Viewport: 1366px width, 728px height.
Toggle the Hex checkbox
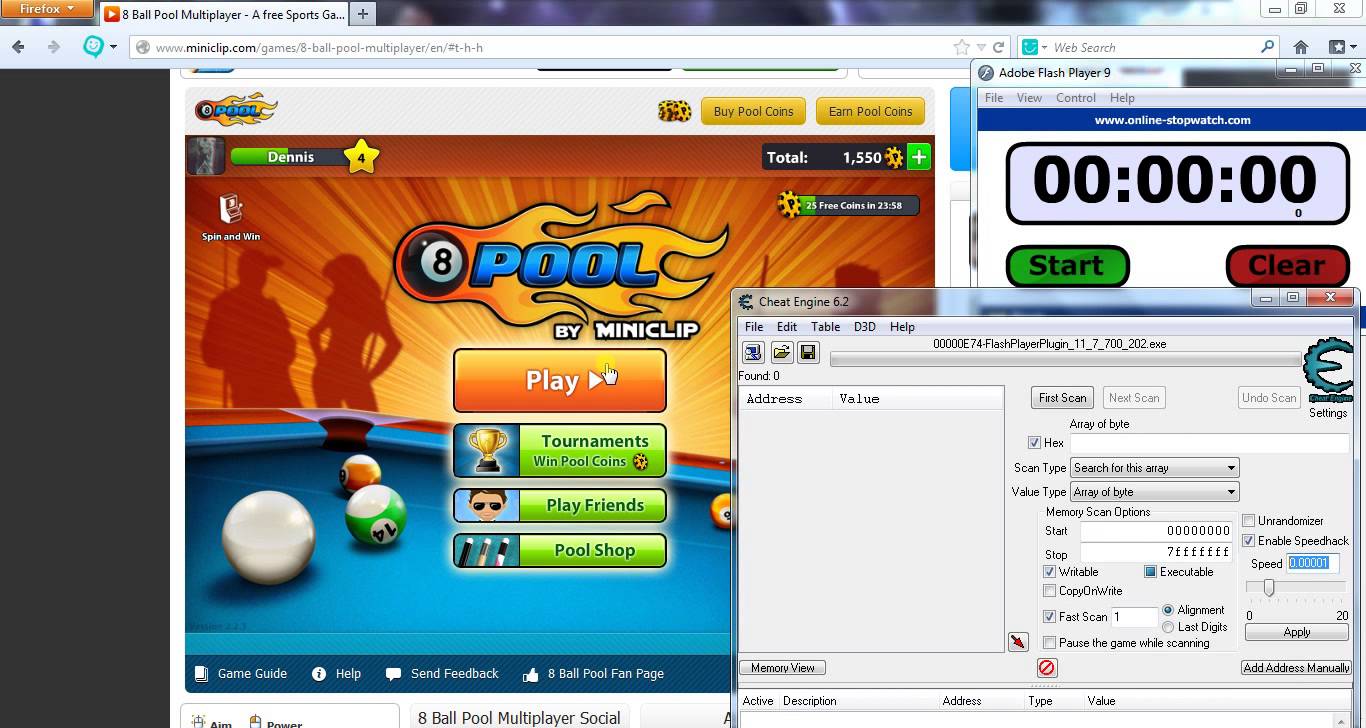1034,443
